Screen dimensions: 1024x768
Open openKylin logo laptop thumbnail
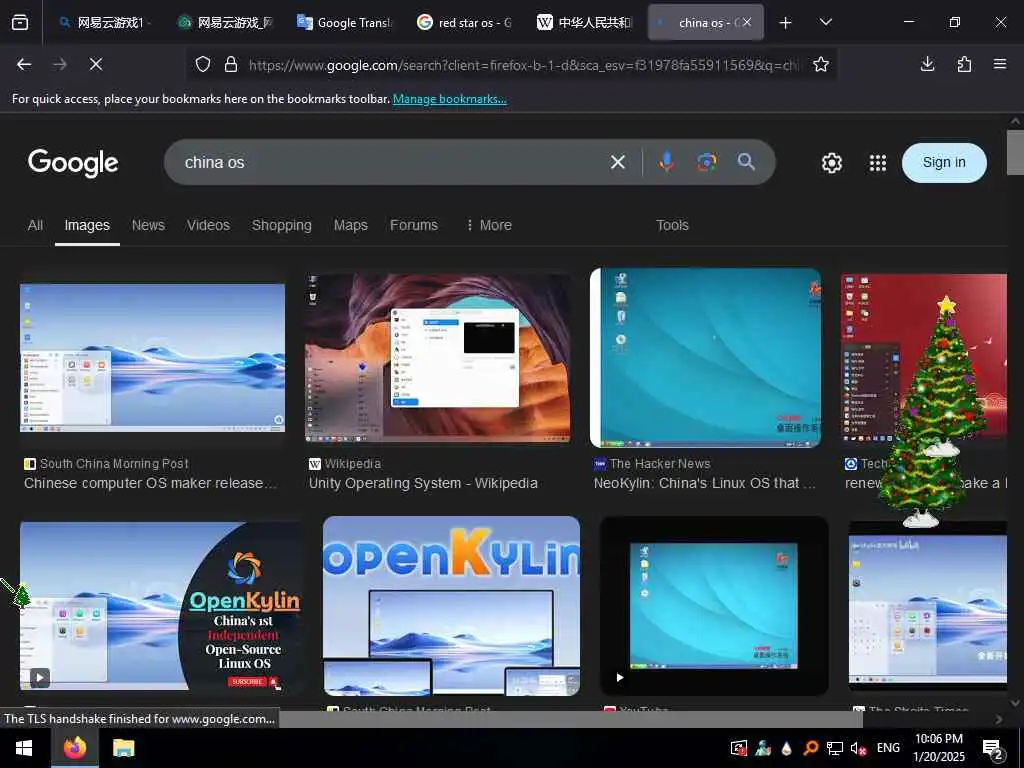tap(451, 606)
